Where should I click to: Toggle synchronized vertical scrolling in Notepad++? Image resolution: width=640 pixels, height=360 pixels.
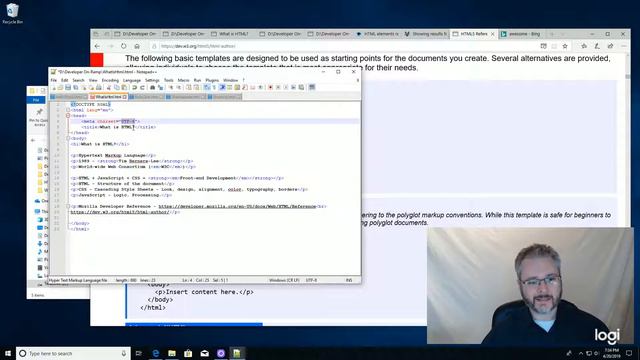[x=189, y=87]
